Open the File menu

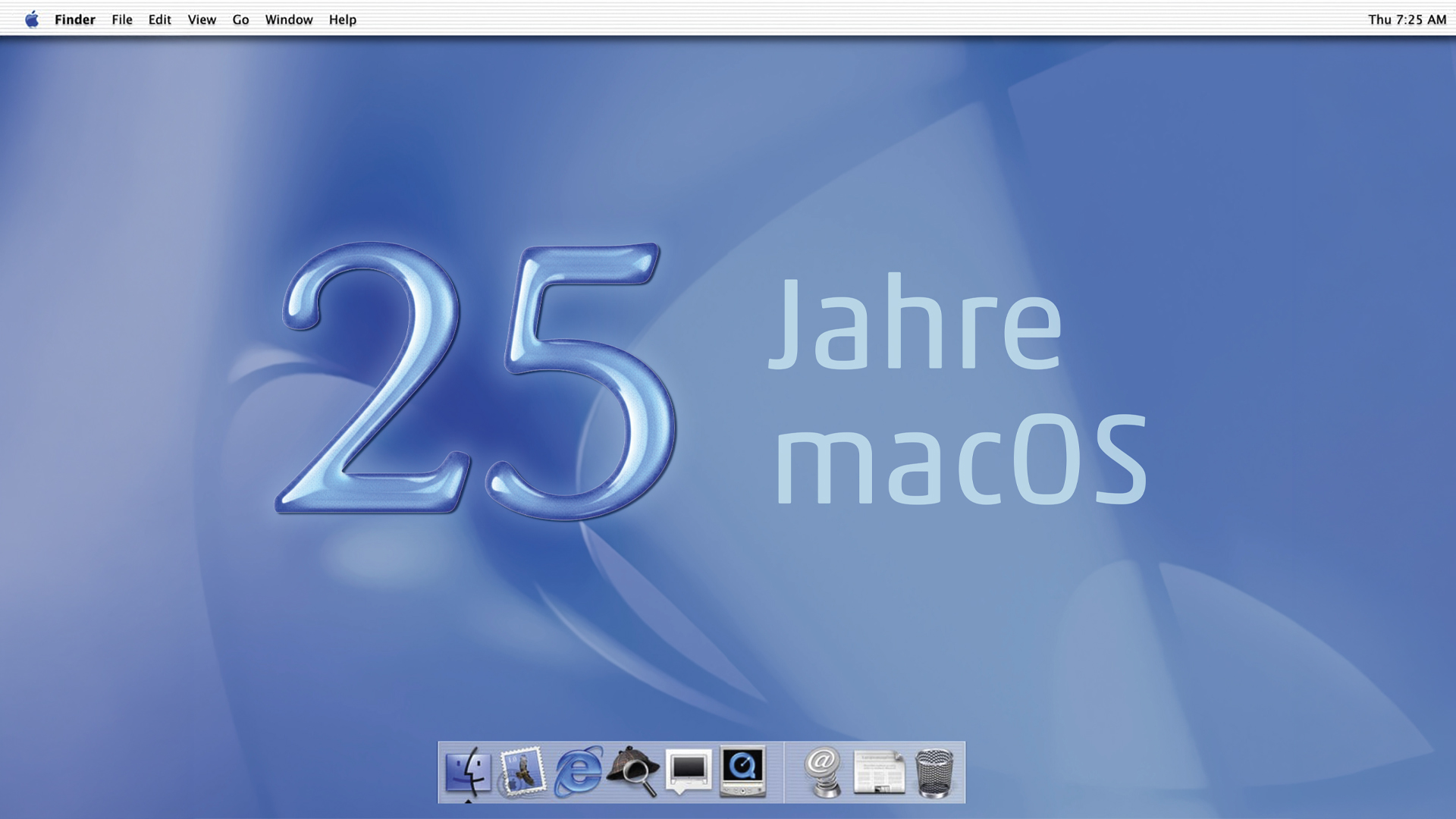point(122,20)
